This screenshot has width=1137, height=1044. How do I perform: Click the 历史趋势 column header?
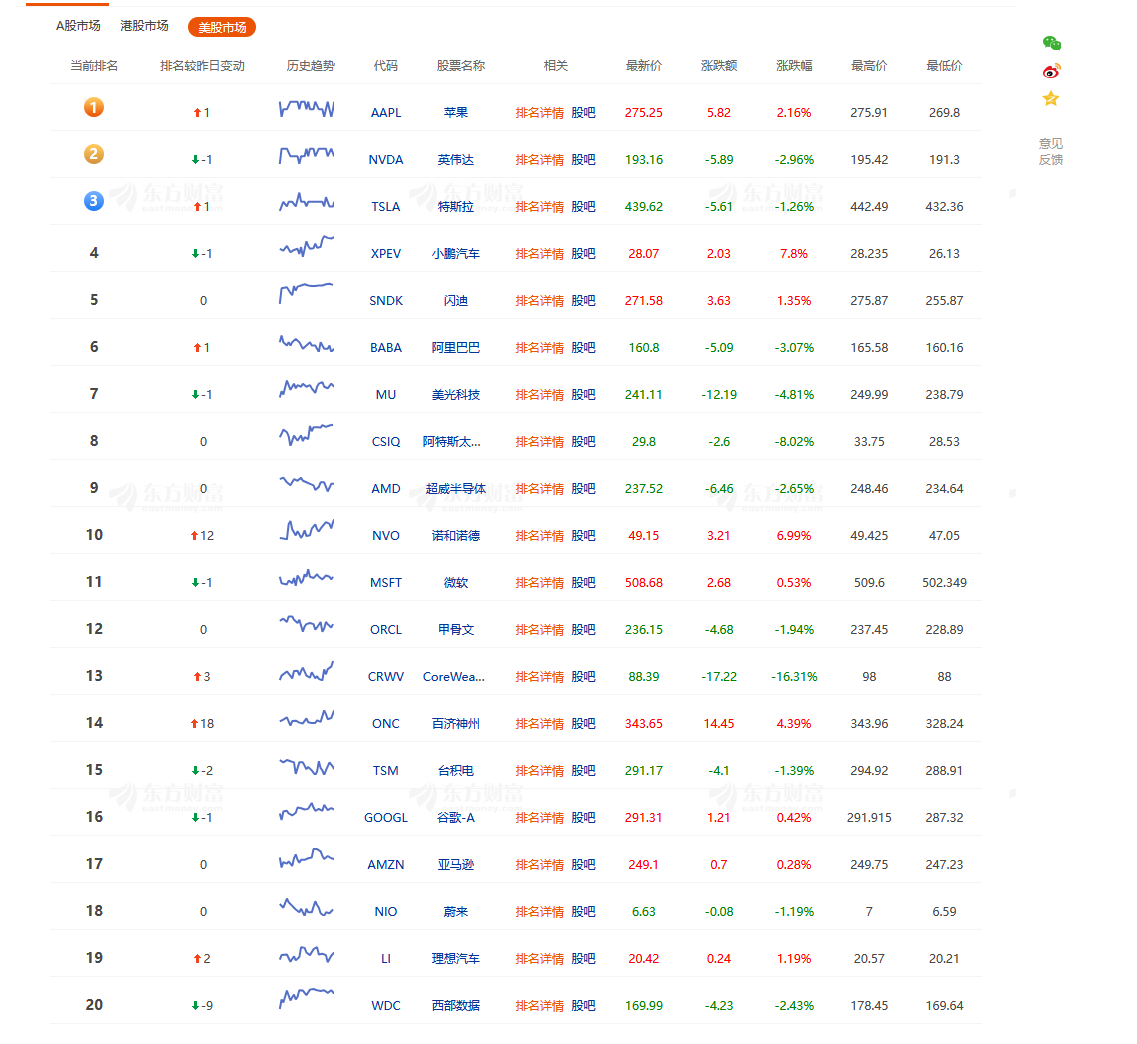point(310,66)
